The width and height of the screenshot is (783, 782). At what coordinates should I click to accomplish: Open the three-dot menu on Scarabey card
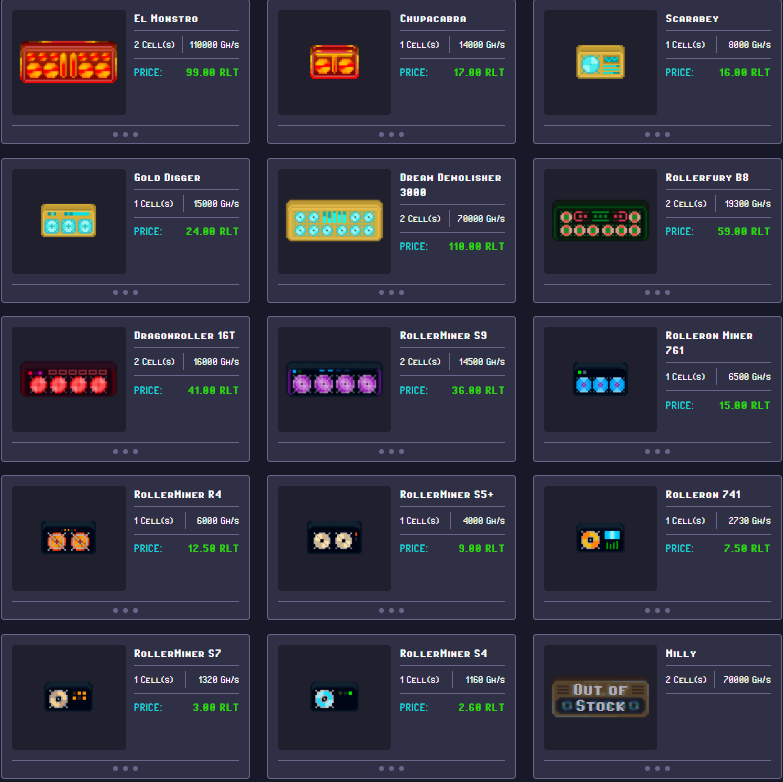657,134
